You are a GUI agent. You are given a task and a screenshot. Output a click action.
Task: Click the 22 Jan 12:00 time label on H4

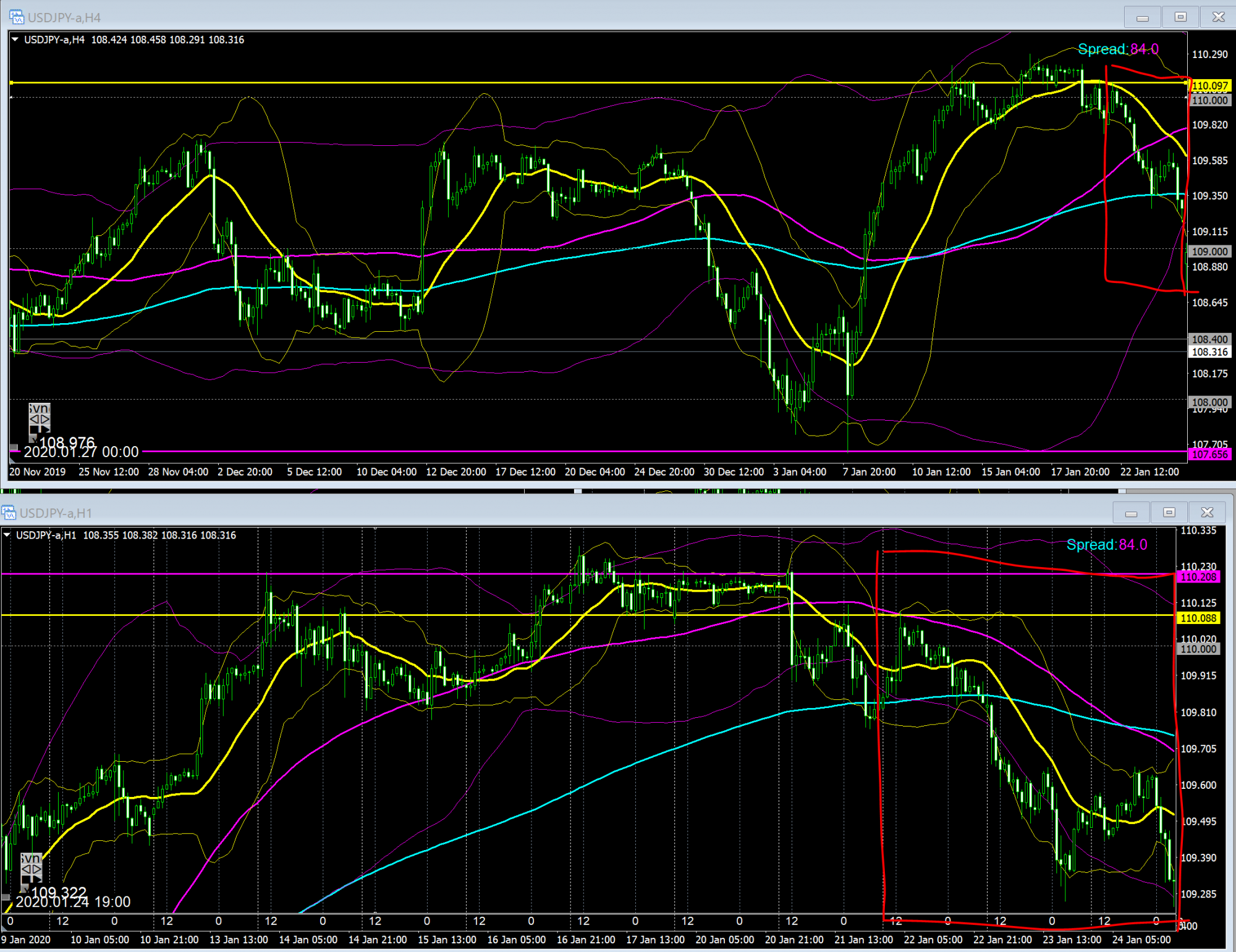(x=1149, y=472)
